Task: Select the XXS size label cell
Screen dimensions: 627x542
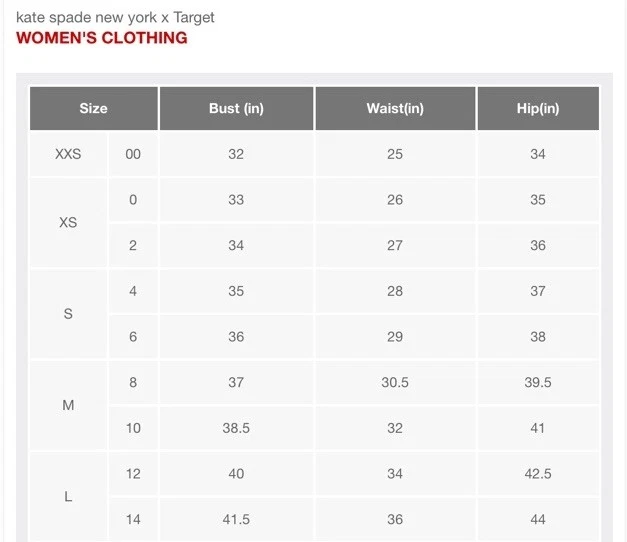Action: [68, 154]
